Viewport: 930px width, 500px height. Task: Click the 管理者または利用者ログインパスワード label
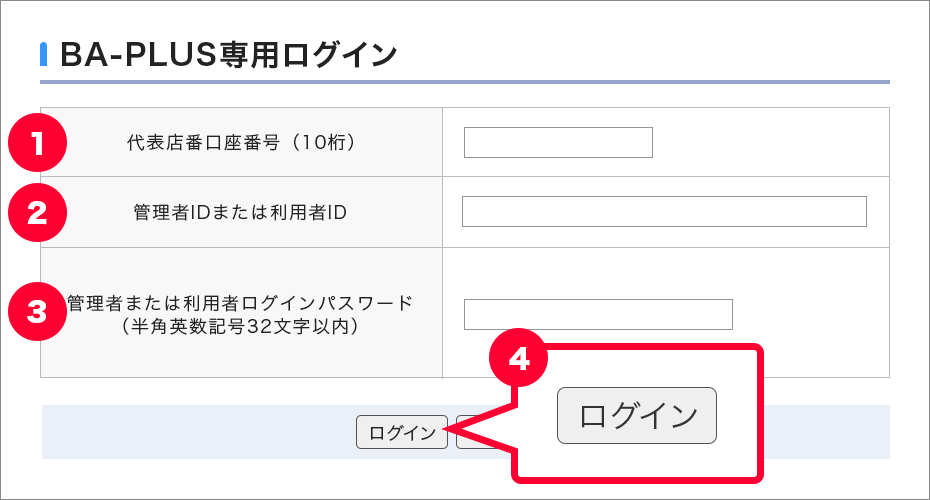click(240, 303)
